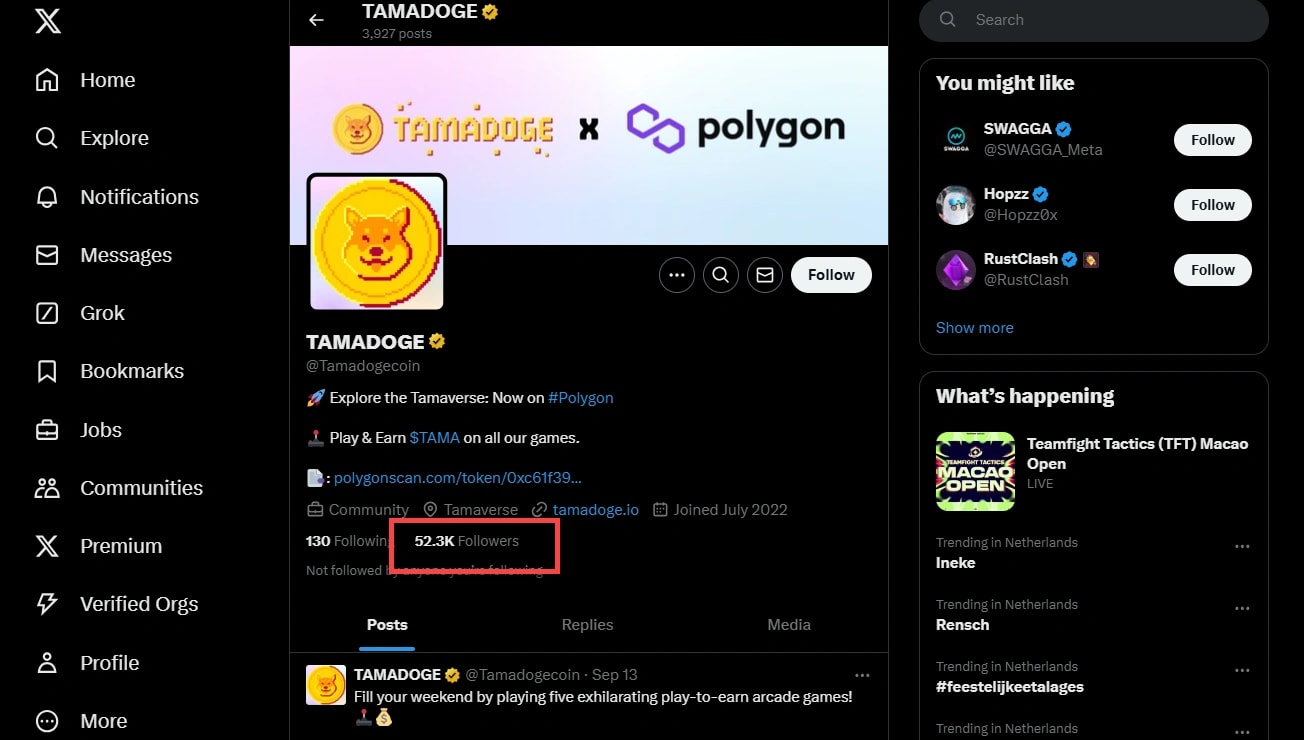The height and width of the screenshot is (740, 1304).
Task: Open options for Ineke trend
Action: tap(1242, 547)
